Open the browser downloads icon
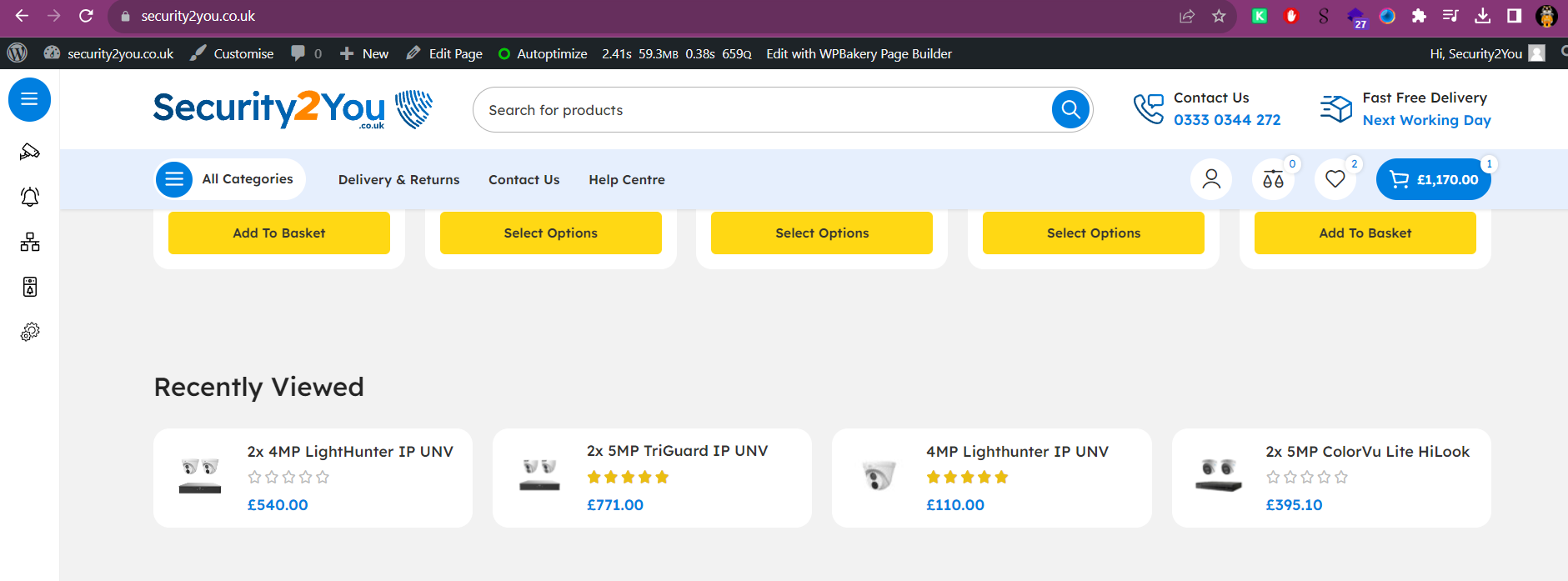 click(1482, 16)
